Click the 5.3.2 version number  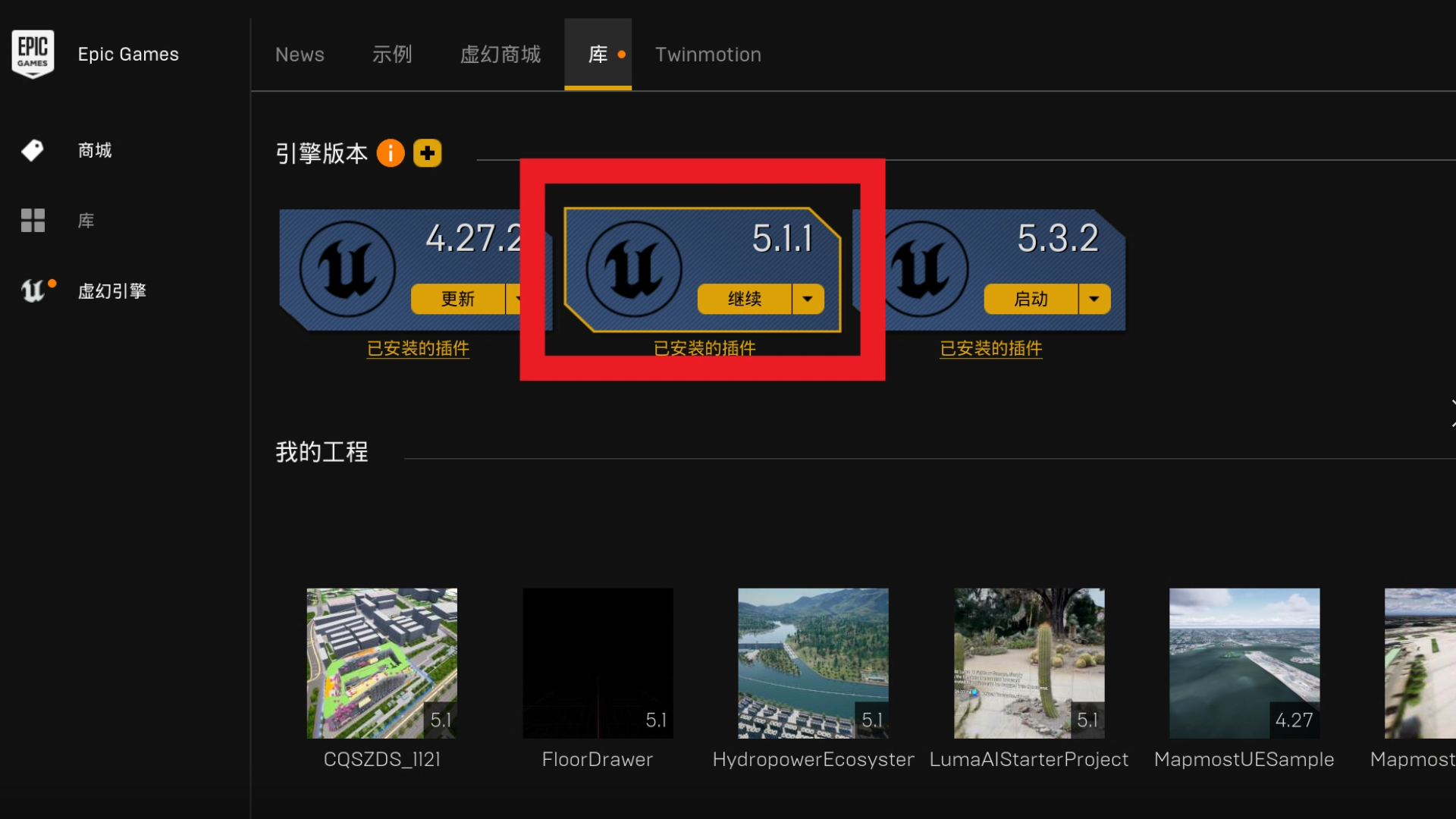(1058, 239)
